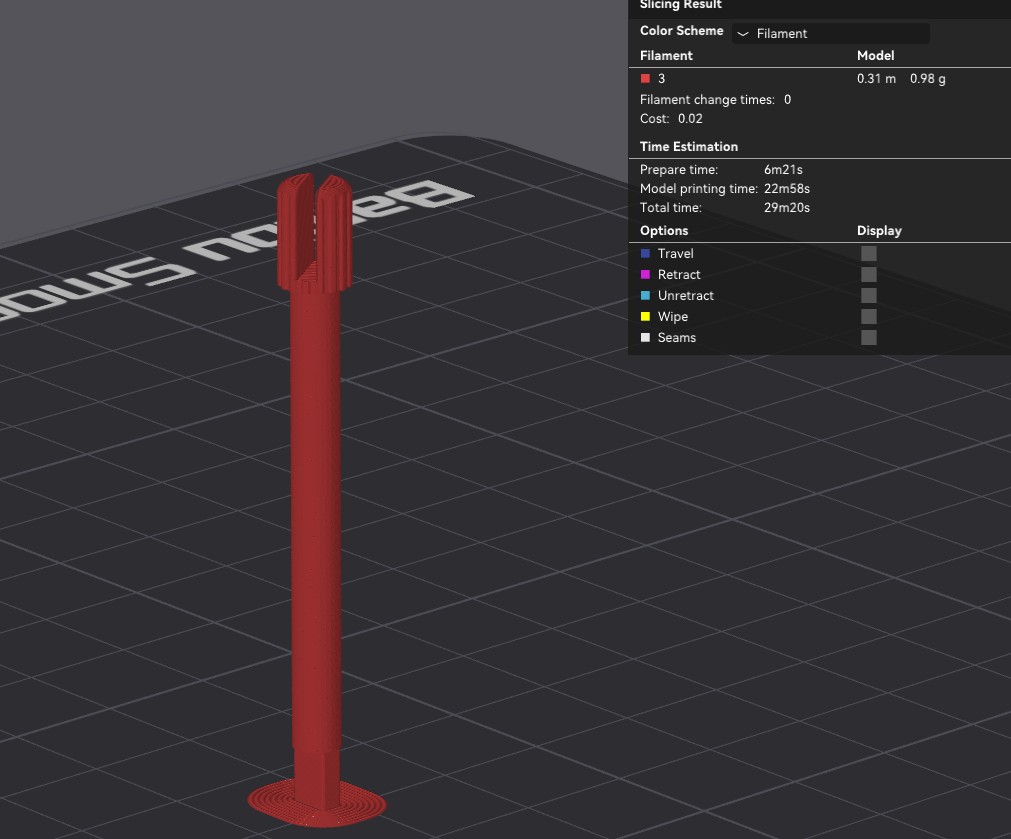Click the red filament 3 color swatch
Screen dimensions: 1011x839
(x=645, y=78)
